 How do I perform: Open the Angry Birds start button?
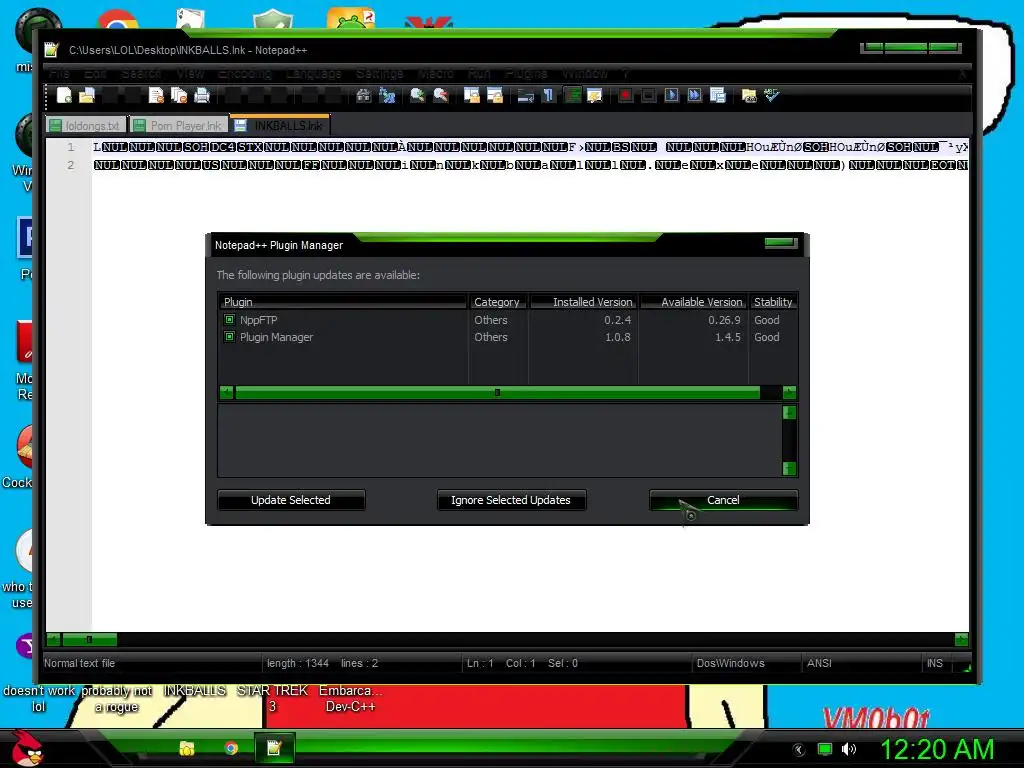pos(27,748)
